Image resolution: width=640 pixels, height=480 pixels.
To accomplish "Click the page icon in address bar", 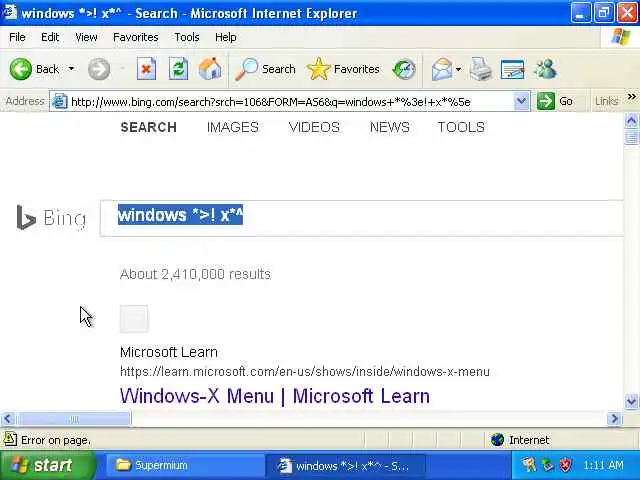I will pyautogui.click(x=60, y=101).
